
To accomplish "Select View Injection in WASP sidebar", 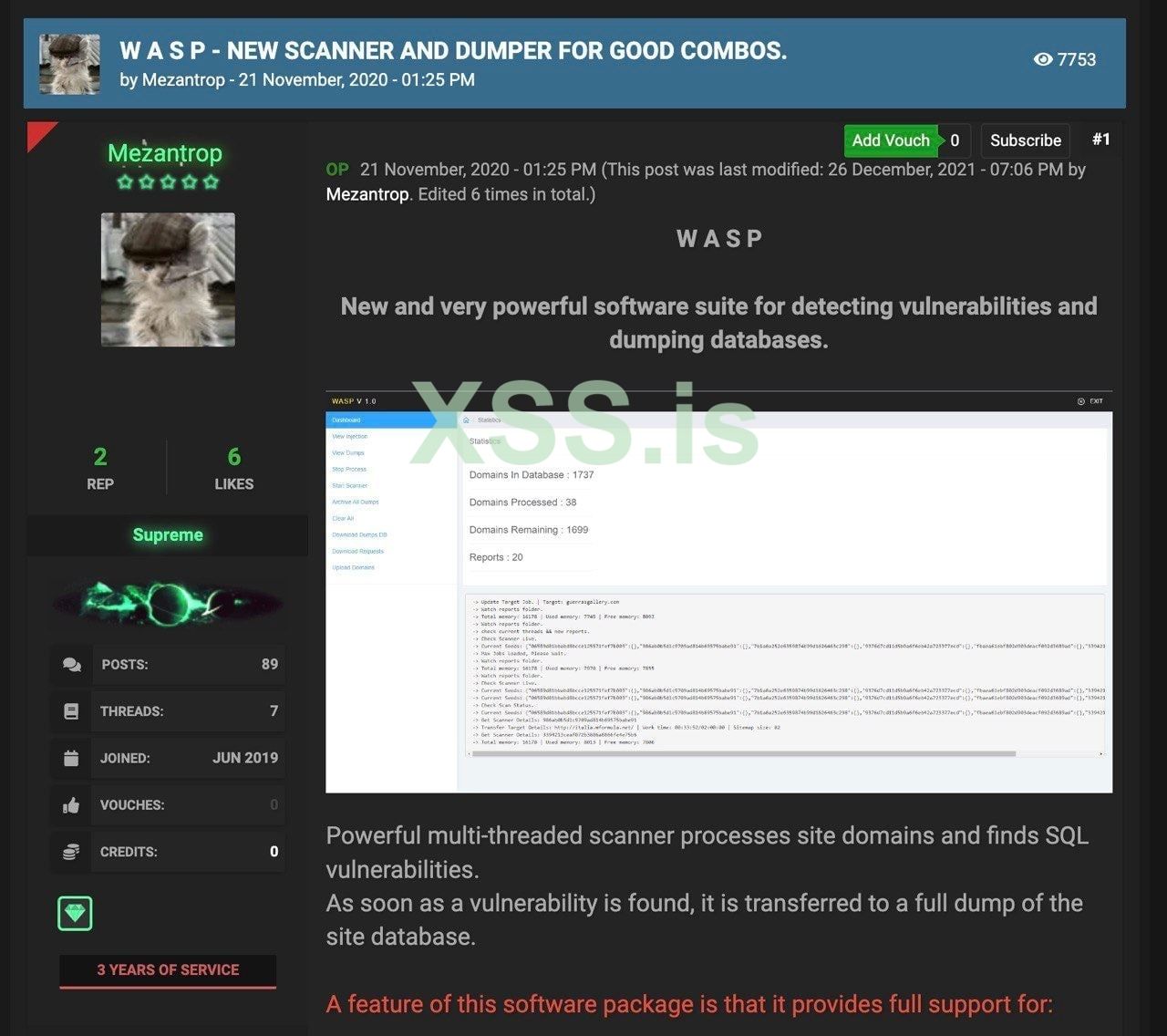I will click(350, 437).
